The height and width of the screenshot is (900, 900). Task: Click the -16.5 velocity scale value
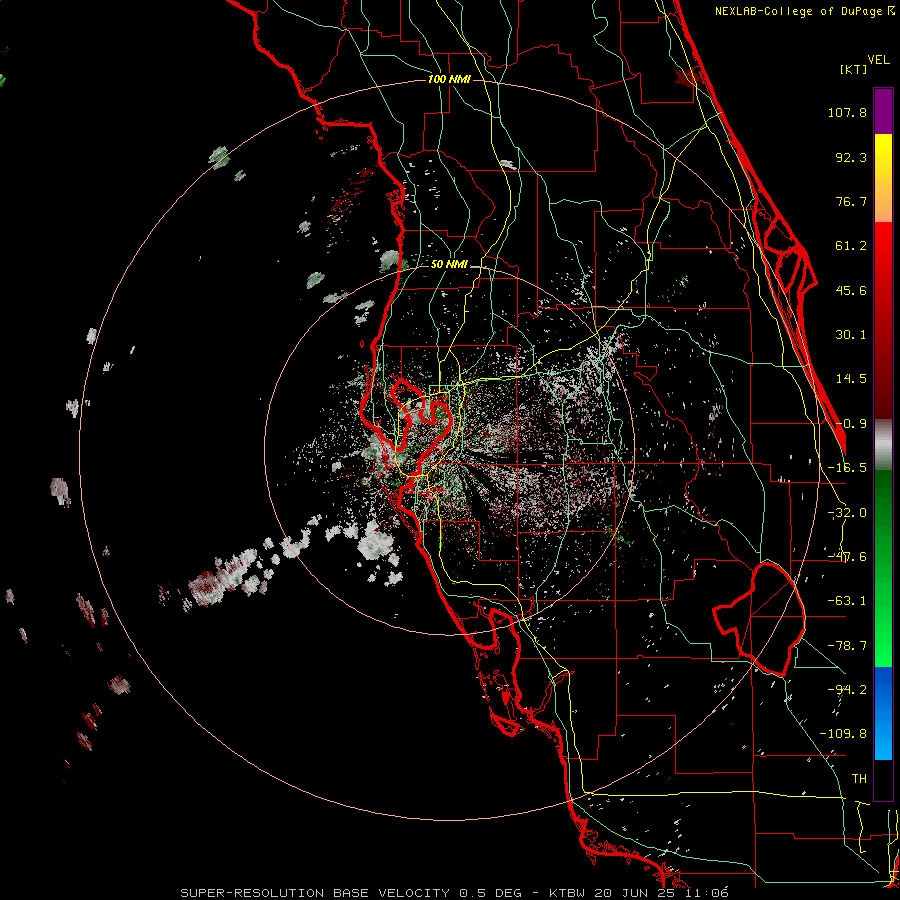tap(847, 468)
